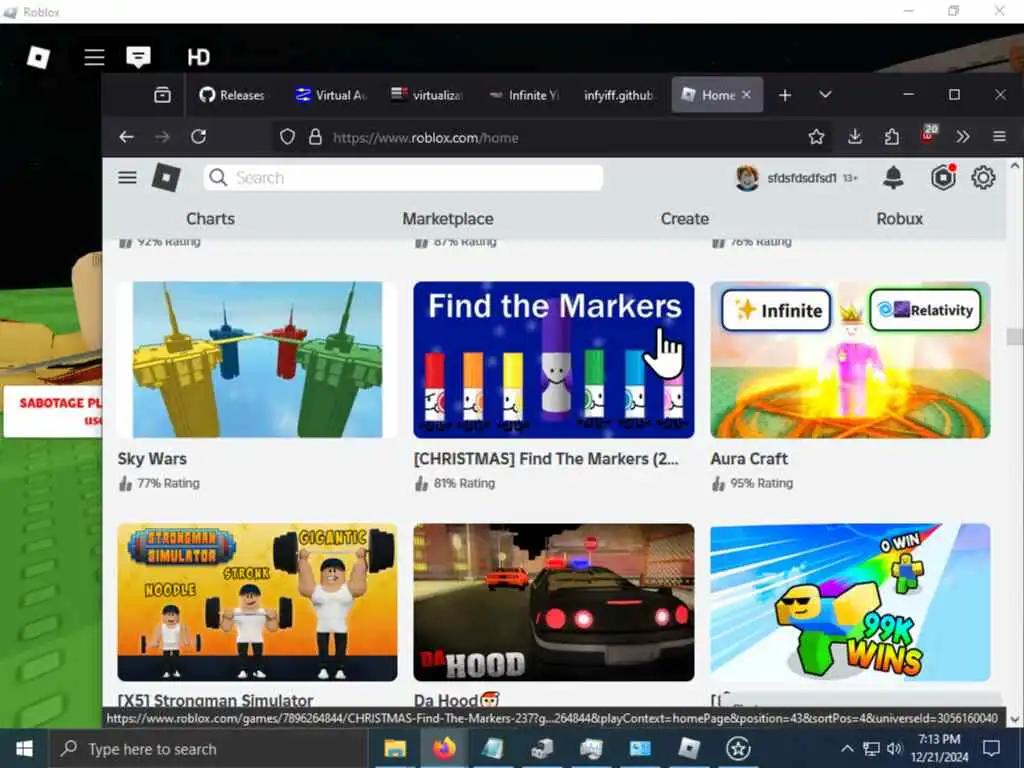
Task: Go to Create page
Action: (684, 219)
